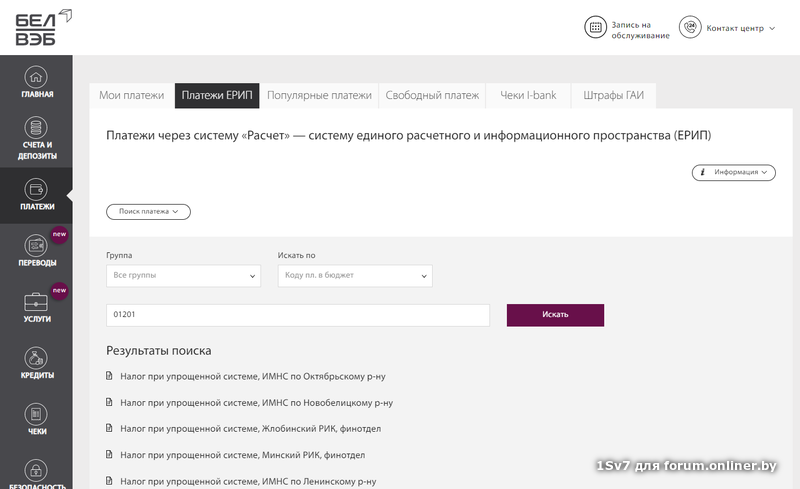Open the Чеки I-bank tab
The height and width of the screenshot is (489, 800).
pyautogui.click(x=528, y=95)
